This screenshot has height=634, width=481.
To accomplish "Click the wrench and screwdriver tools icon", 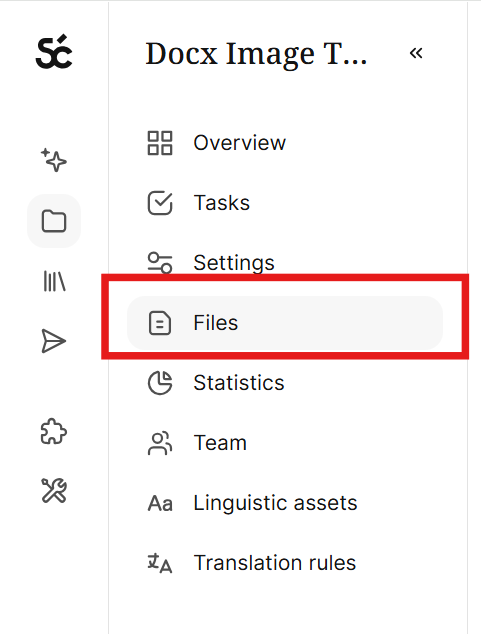I will click(x=54, y=491).
